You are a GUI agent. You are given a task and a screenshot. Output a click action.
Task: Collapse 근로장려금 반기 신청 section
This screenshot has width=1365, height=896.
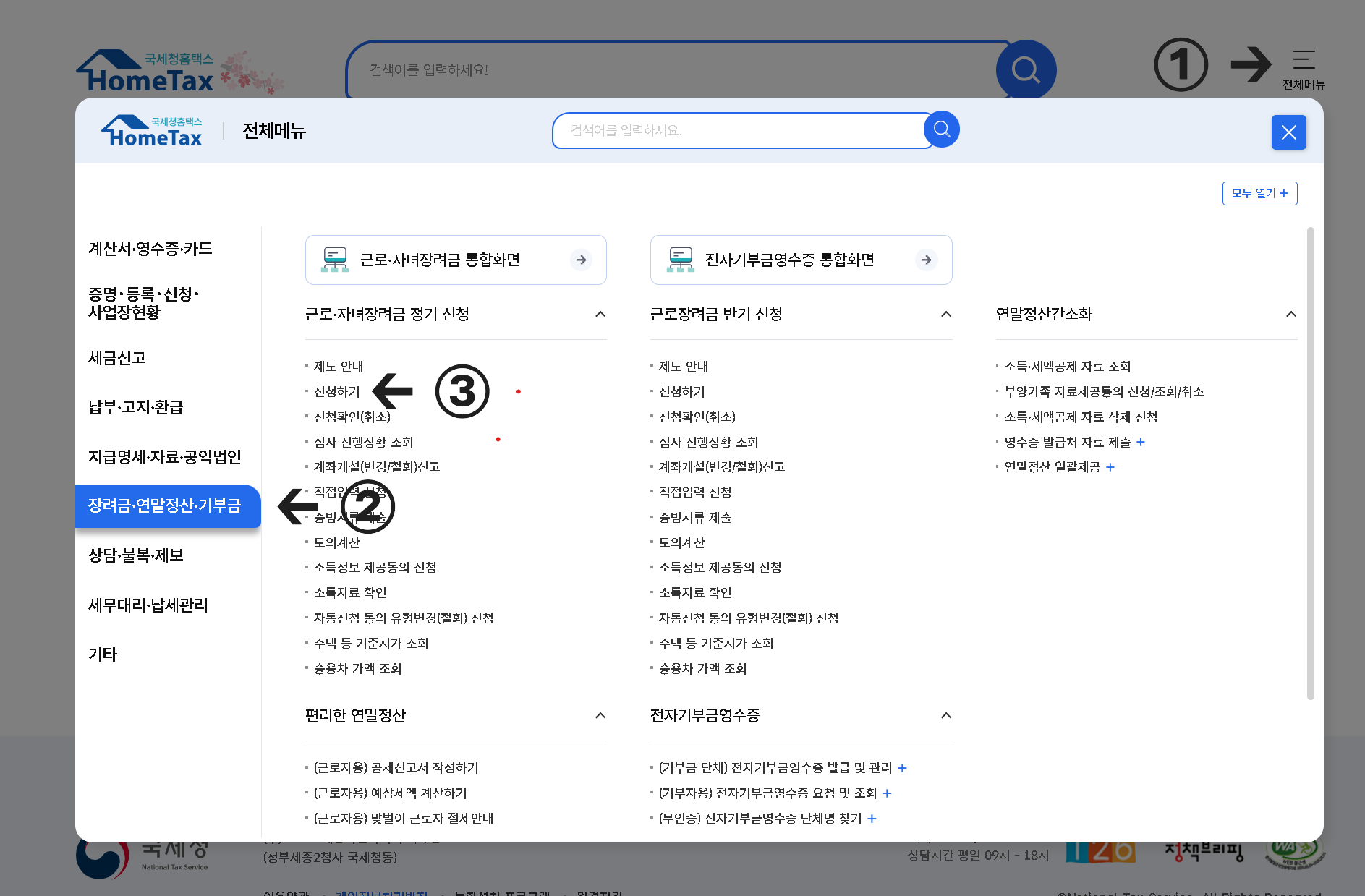point(945,314)
